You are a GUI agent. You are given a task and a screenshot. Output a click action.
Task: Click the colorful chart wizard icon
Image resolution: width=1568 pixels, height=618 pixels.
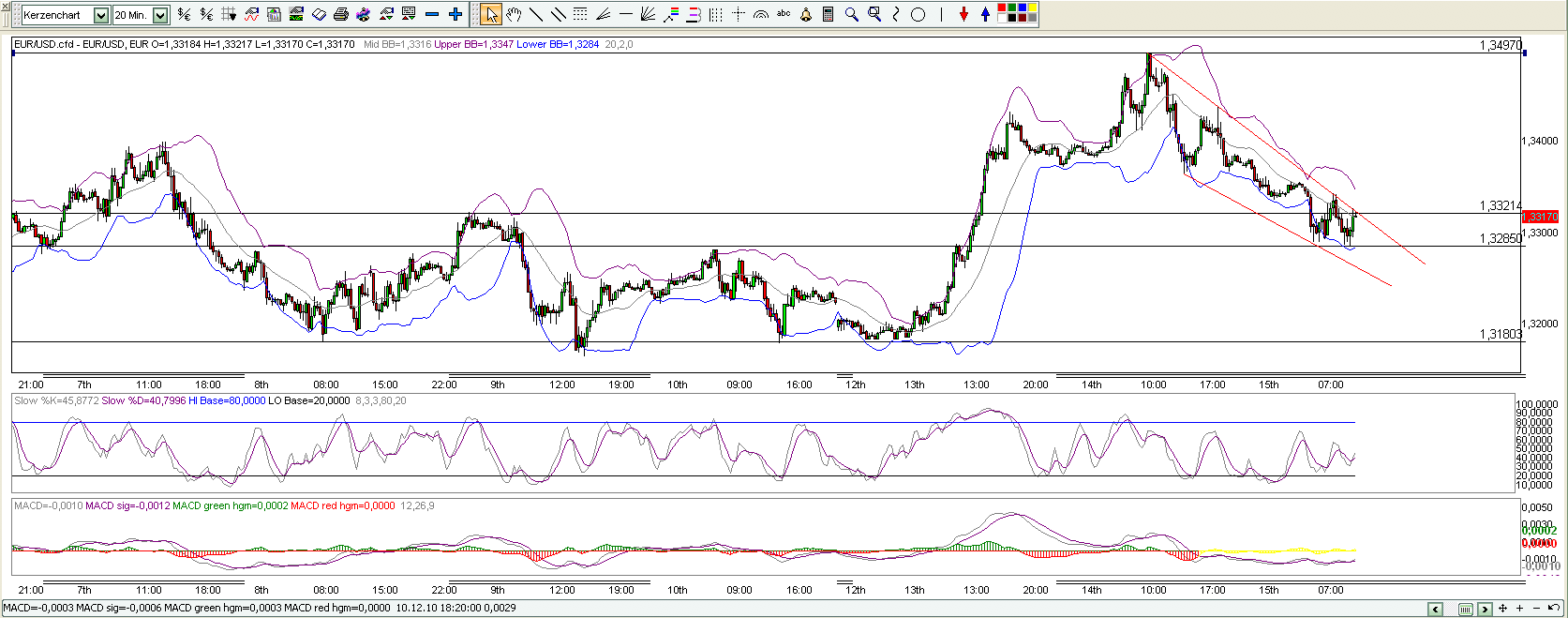(x=364, y=14)
